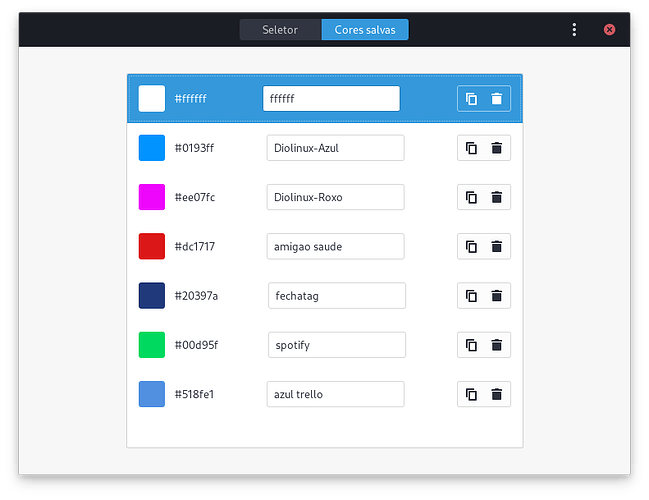Delete the amigao saude saved color
The height and width of the screenshot is (500, 649).
[497, 247]
